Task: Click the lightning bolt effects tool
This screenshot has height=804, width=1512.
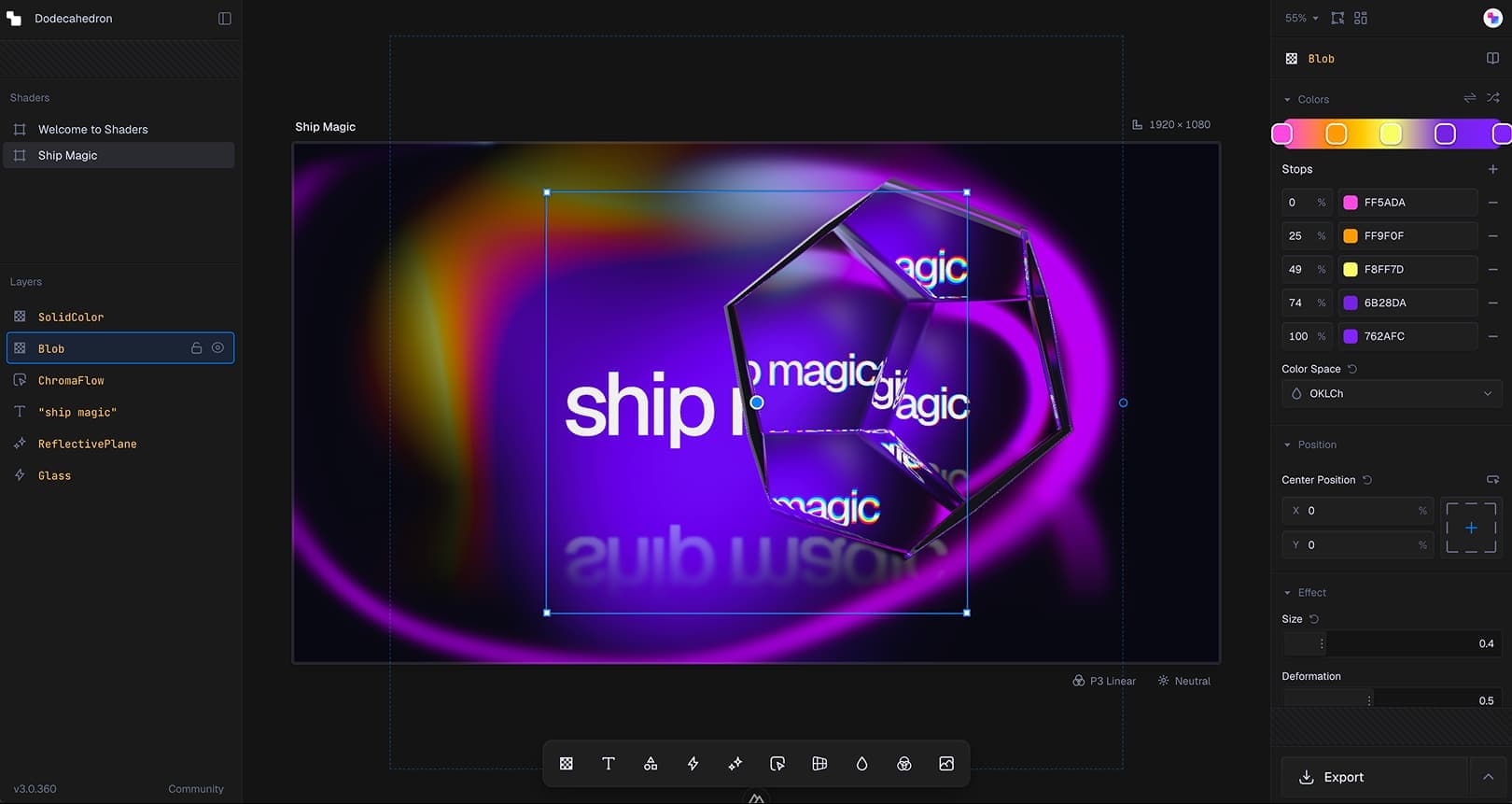Action: [693, 764]
